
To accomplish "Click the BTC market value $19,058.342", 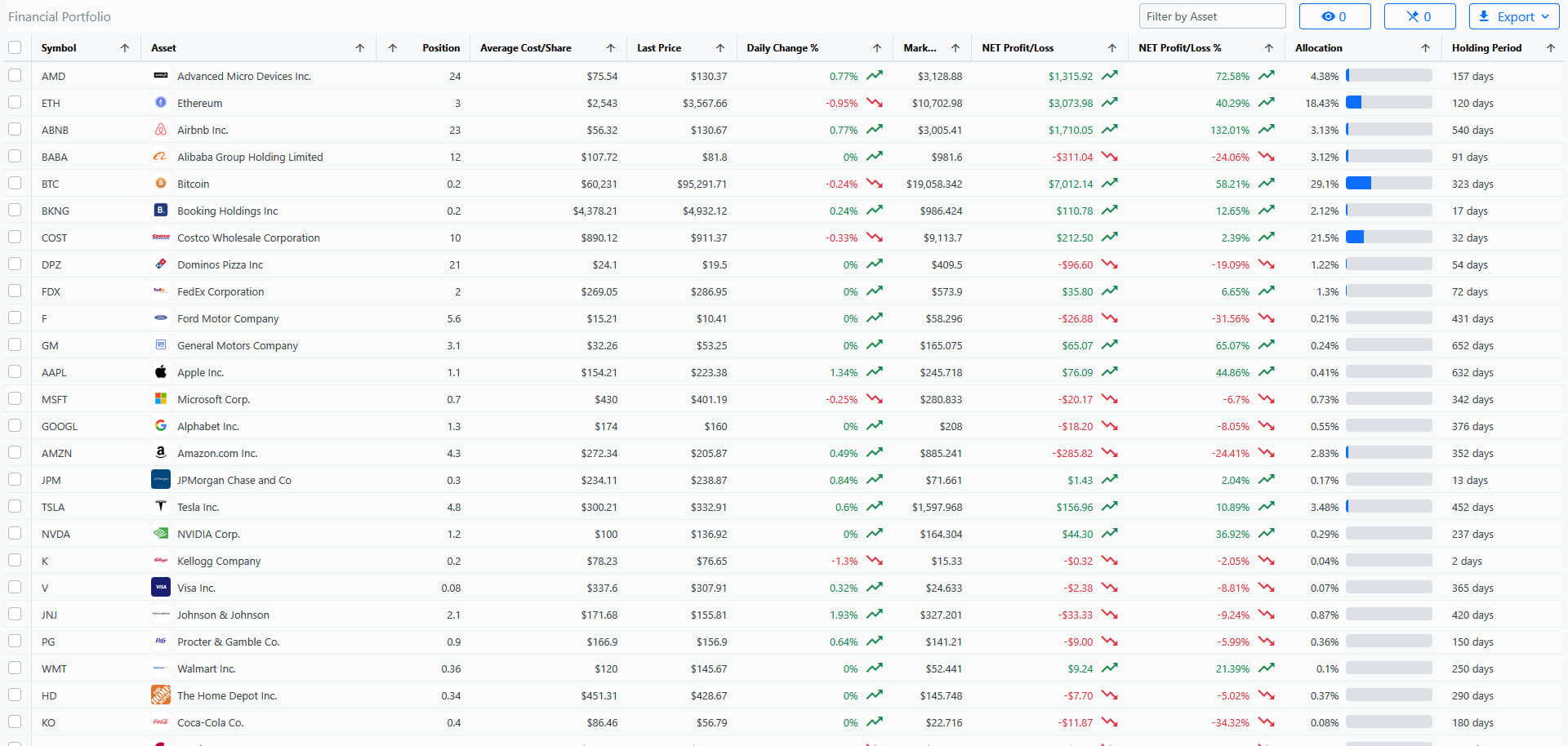I will pos(933,184).
